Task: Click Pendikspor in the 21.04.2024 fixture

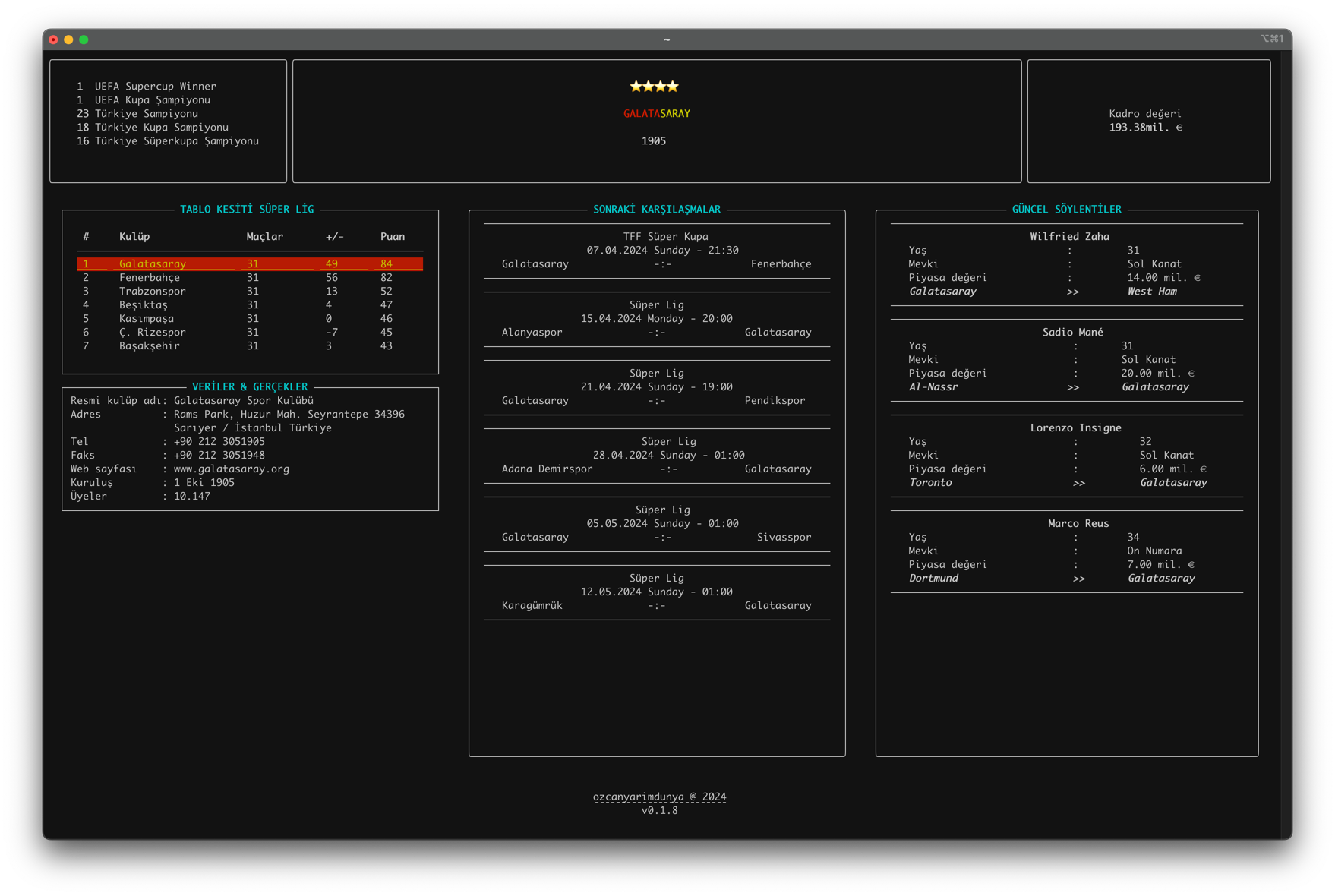Action: 775,400
